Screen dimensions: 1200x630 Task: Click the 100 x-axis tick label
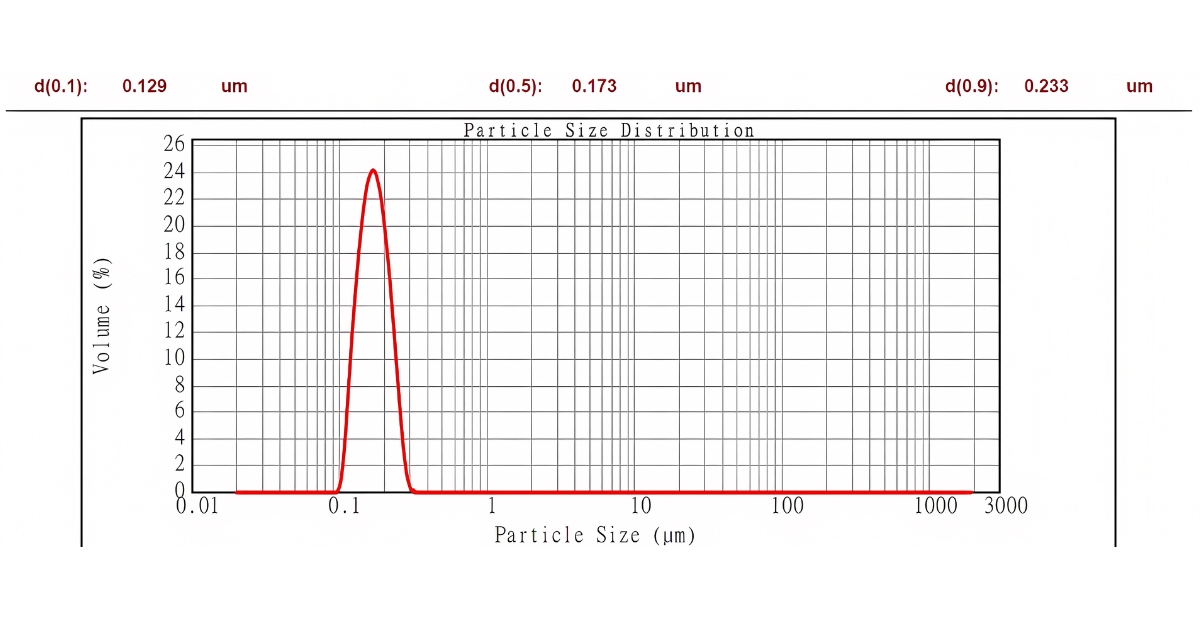click(x=787, y=506)
